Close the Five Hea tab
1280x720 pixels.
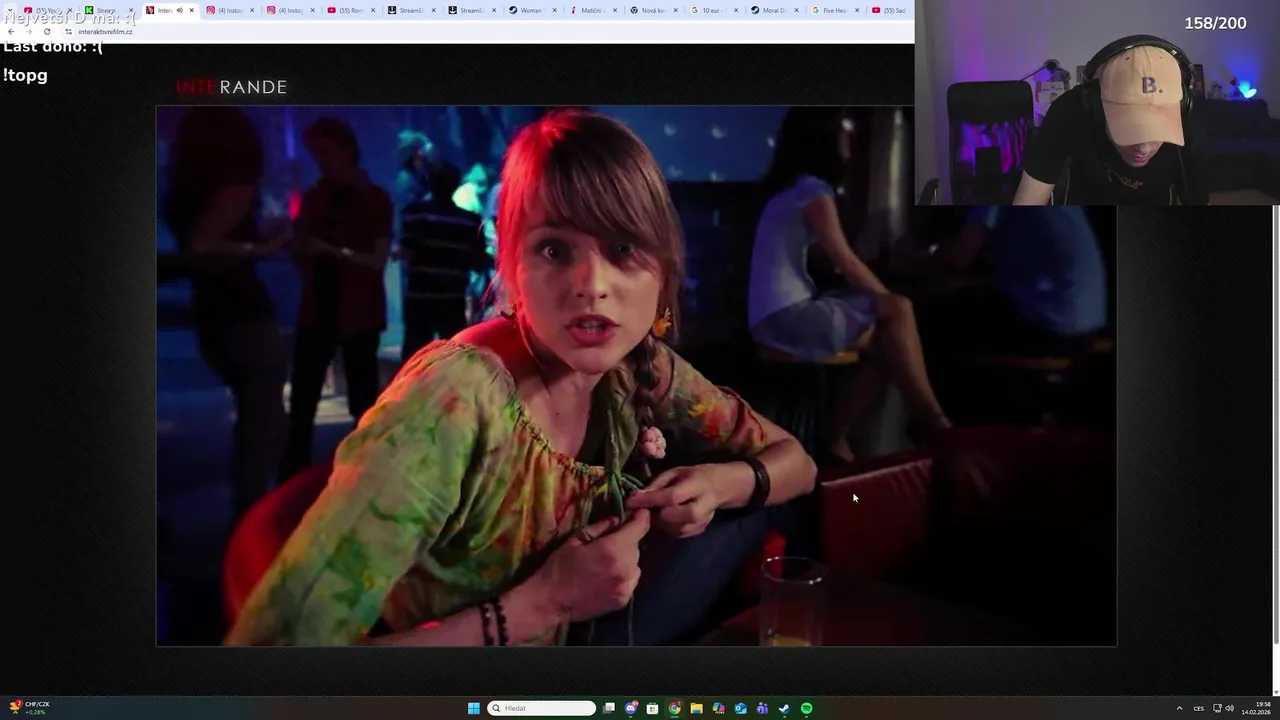[857, 10]
